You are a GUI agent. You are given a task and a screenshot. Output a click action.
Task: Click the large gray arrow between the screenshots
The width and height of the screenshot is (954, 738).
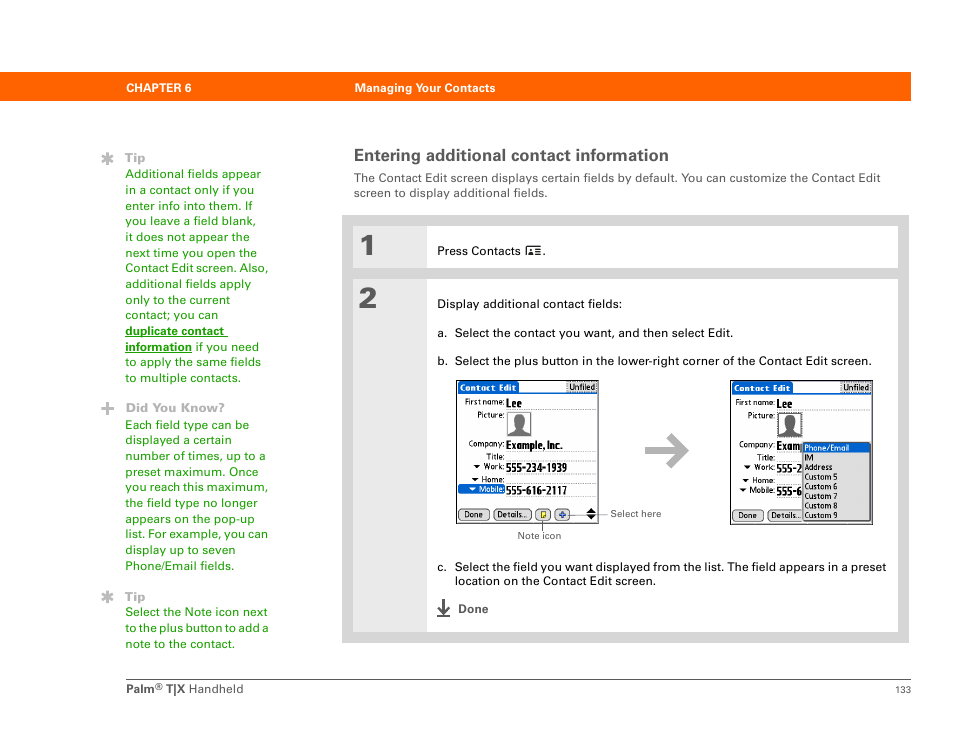[x=667, y=452]
